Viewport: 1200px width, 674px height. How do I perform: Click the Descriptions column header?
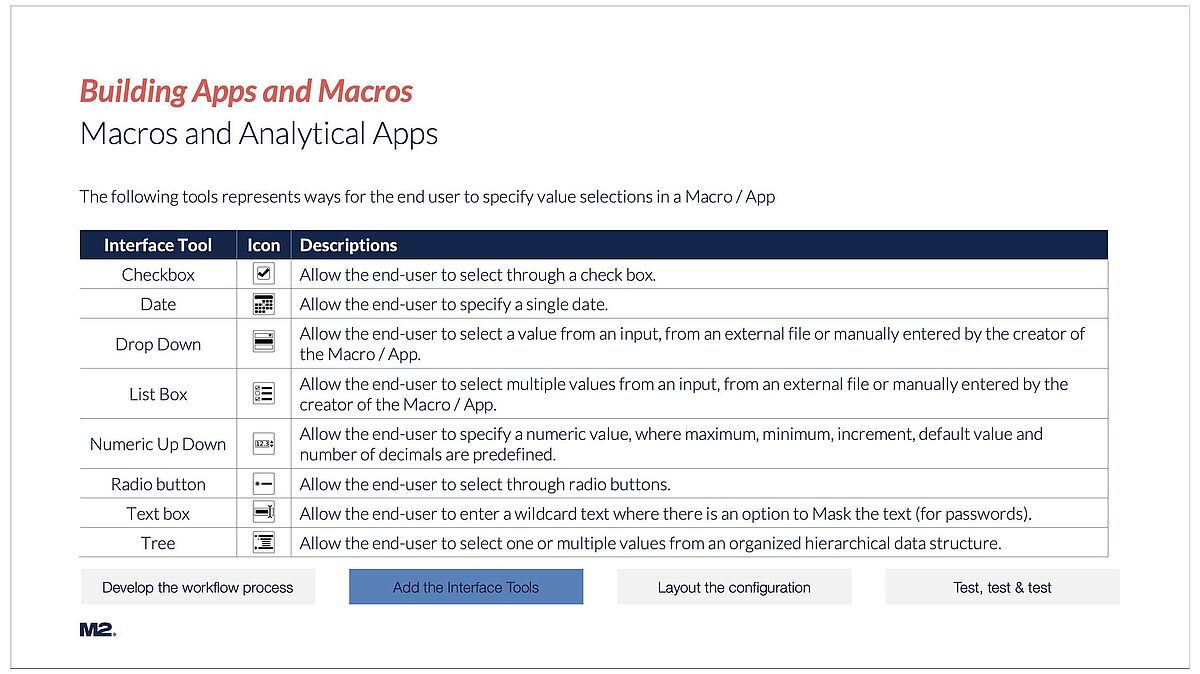349,245
